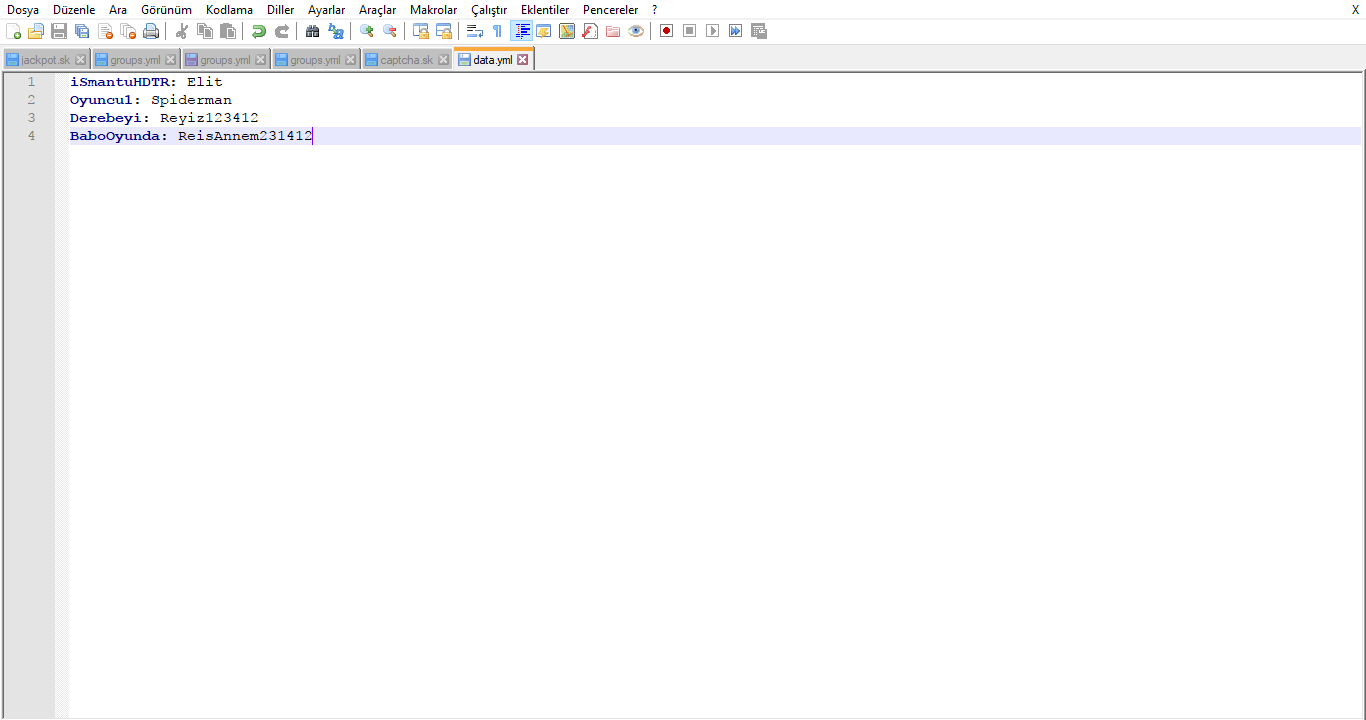Image resolution: width=1366 pixels, height=720 pixels.
Task: Toggle file monitoring eye icon
Action: [x=636, y=31]
